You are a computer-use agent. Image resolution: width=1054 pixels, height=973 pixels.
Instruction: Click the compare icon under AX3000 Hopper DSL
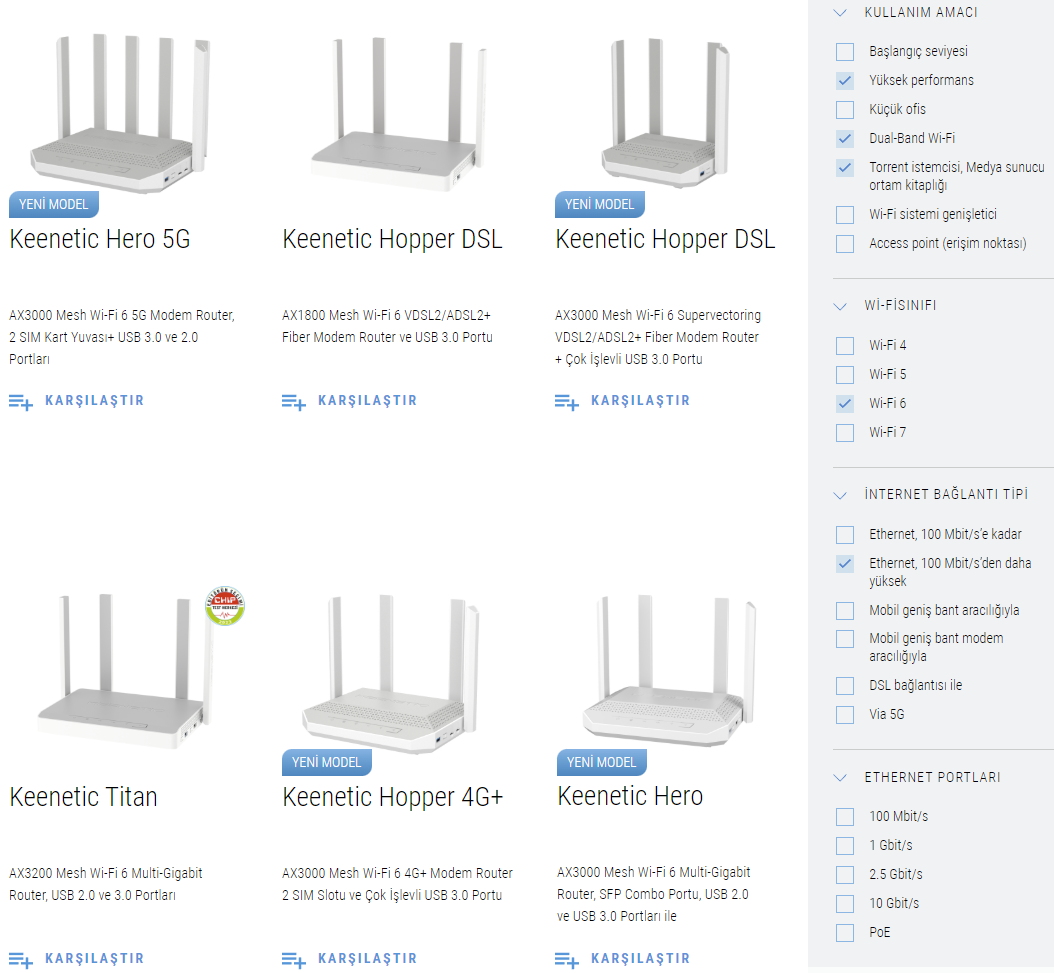567,402
